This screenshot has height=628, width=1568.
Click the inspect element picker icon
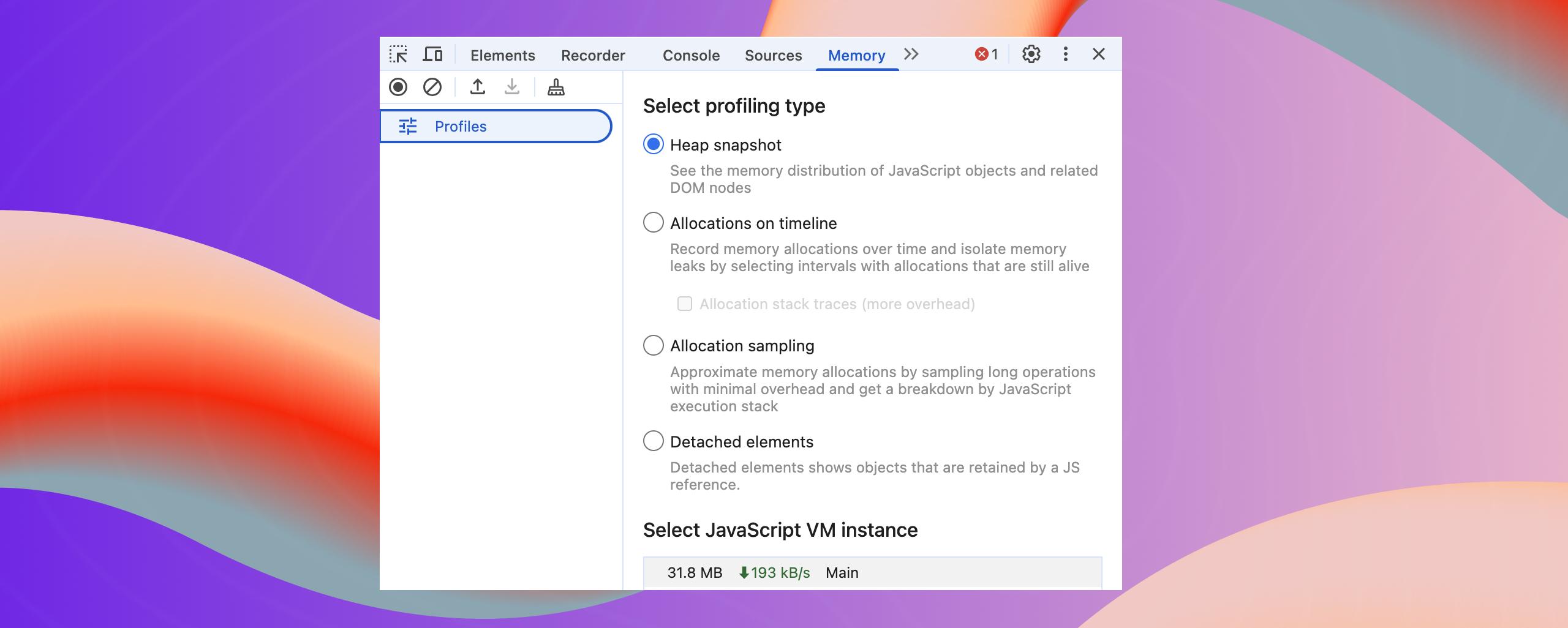[x=398, y=54]
